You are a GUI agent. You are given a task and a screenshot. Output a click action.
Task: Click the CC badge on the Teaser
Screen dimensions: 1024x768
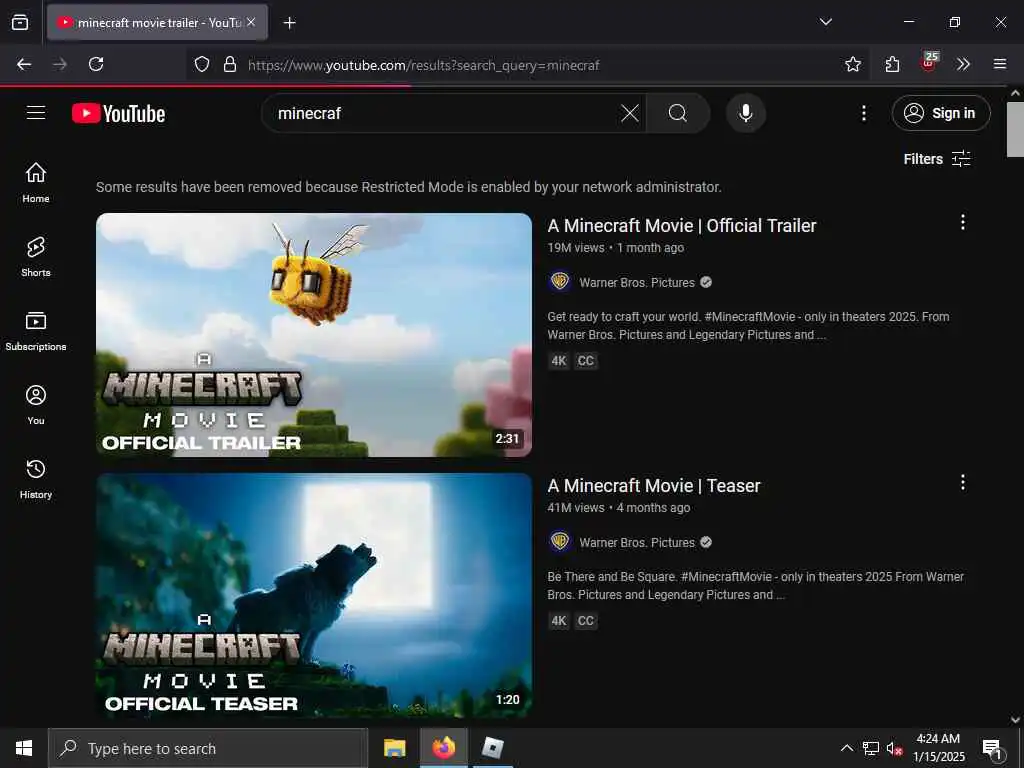coord(586,620)
